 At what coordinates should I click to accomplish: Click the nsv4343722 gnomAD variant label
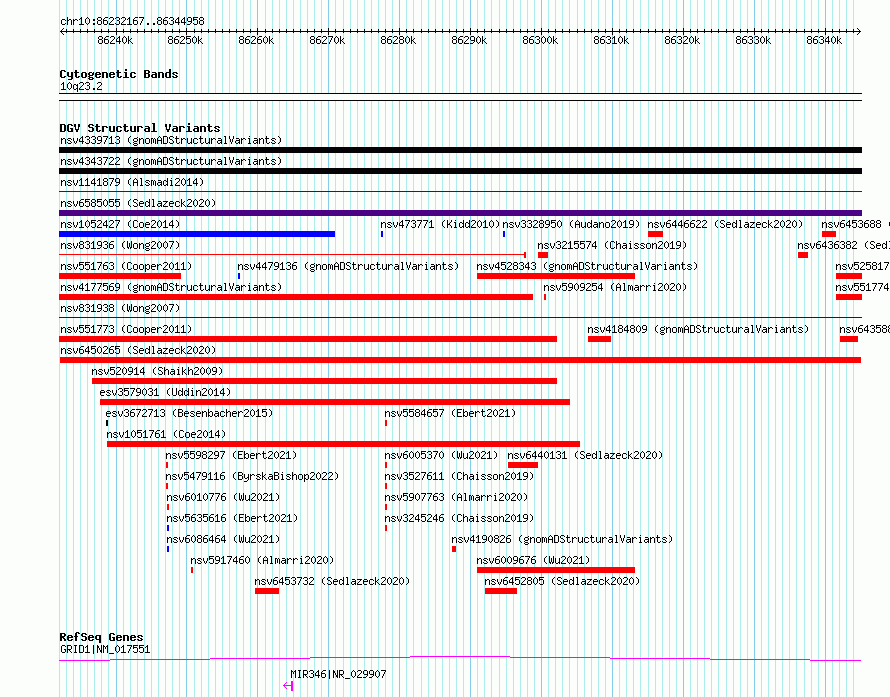pyautogui.click(x=171, y=161)
